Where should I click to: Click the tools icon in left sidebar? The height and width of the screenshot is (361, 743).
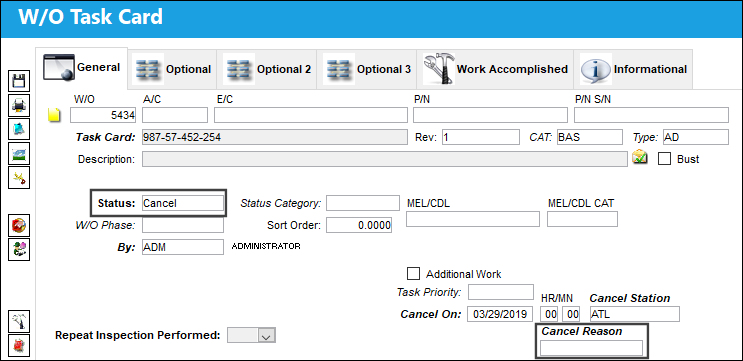pyautogui.click(x=19, y=322)
